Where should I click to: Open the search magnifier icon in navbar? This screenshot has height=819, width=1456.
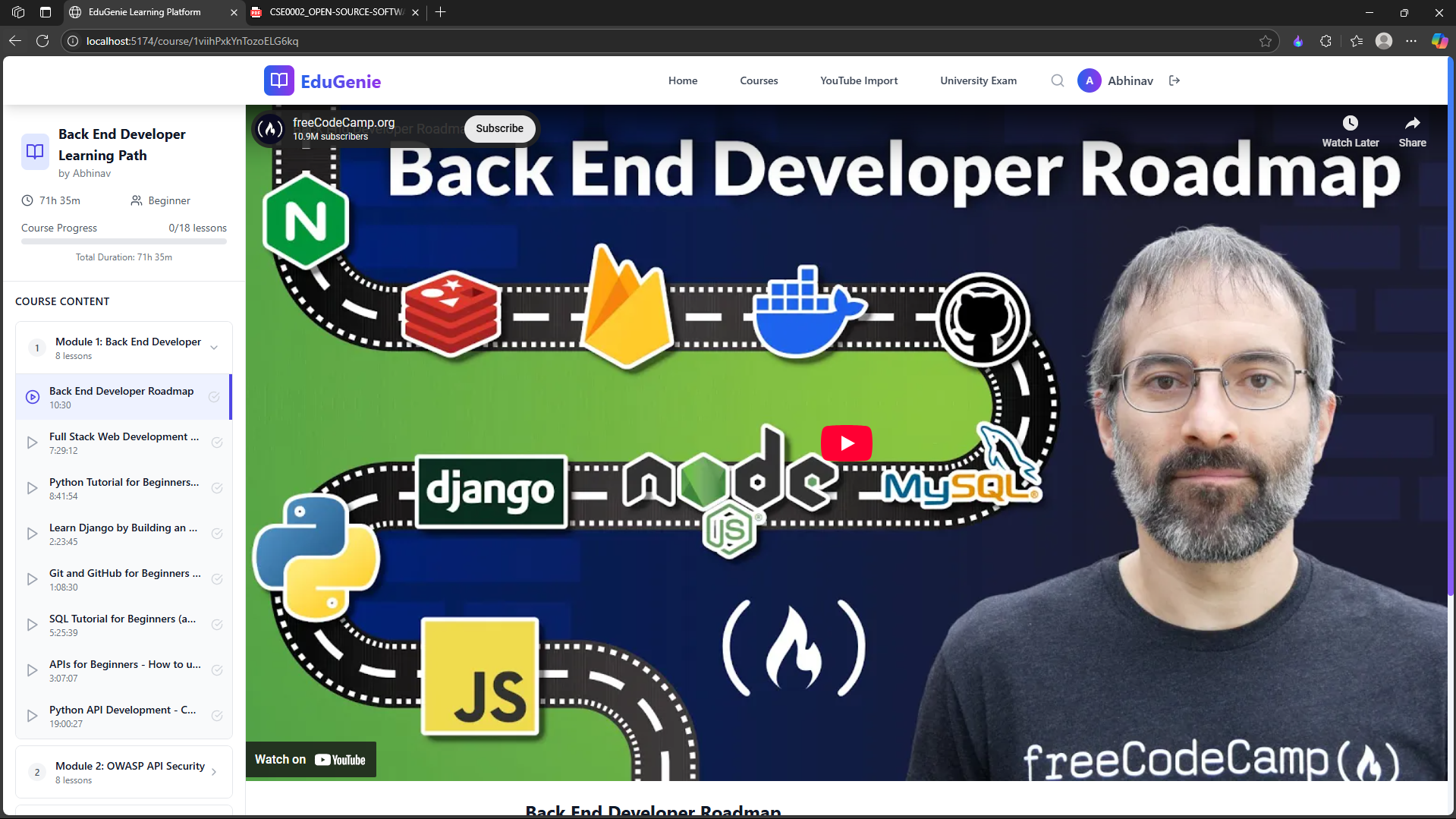pos(1058,80)
